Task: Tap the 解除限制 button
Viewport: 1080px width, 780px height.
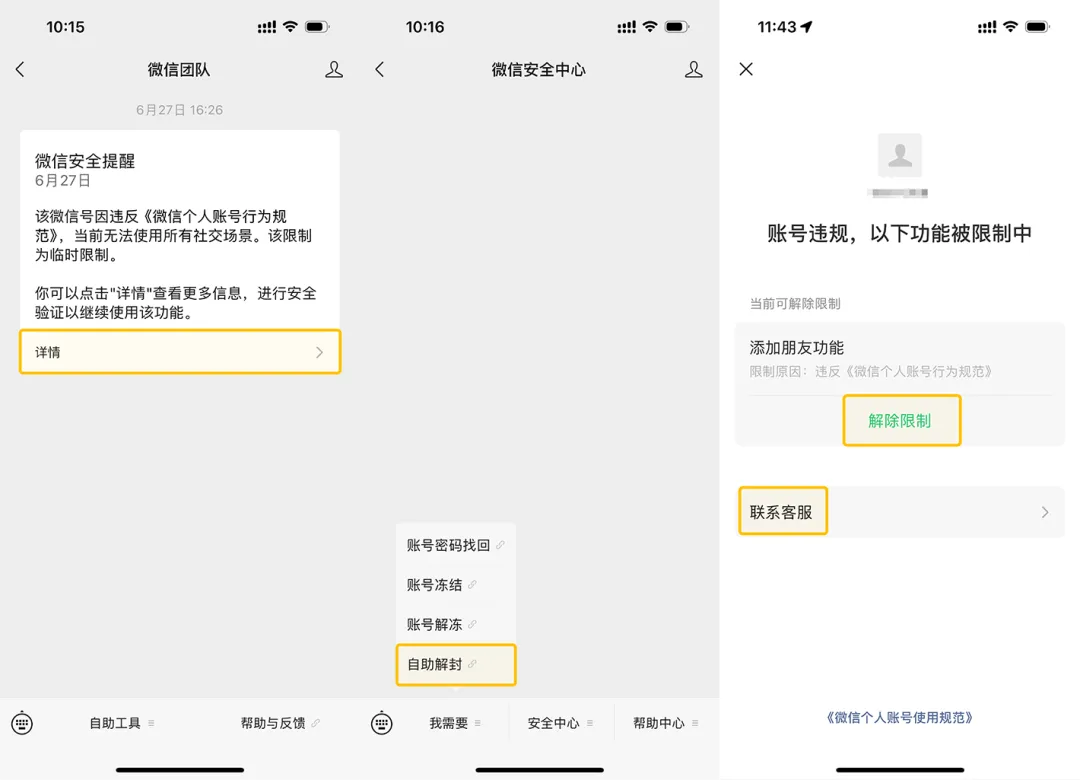Action: pyautogui.click(x=901, y=420)
